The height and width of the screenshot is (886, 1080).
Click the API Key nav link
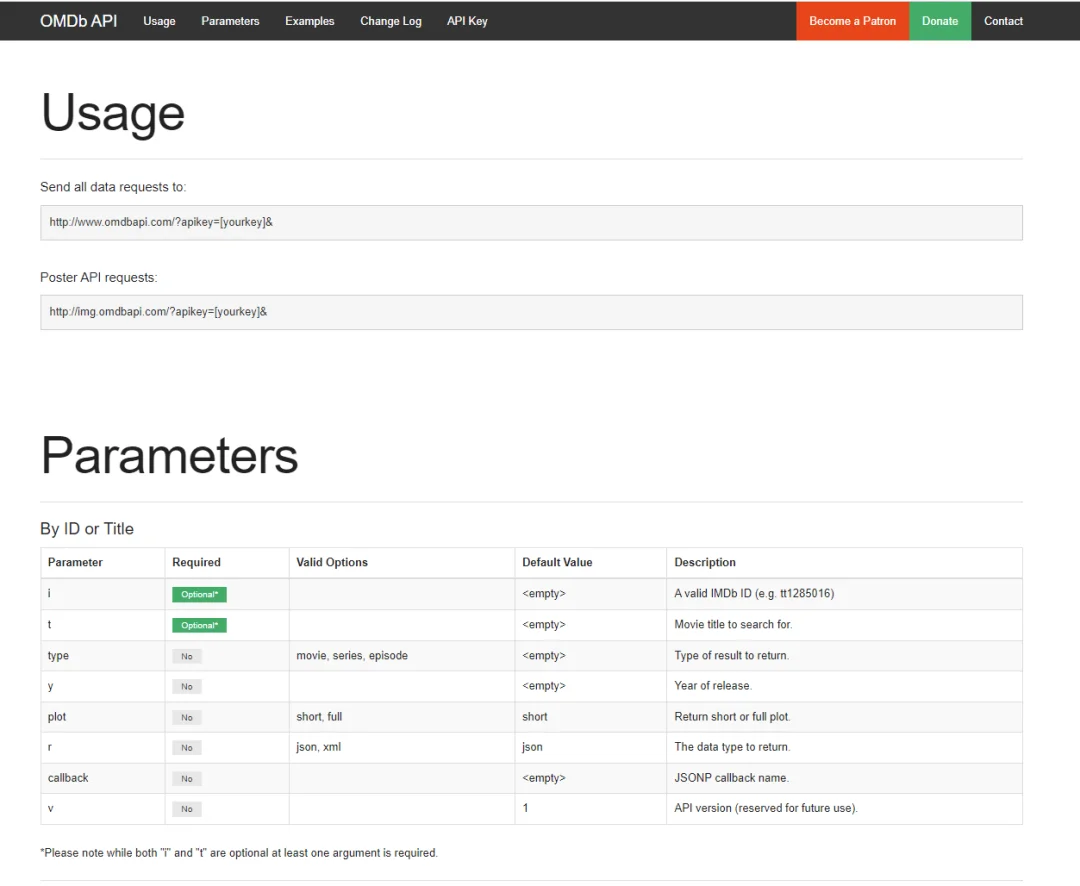coord(467,21)
